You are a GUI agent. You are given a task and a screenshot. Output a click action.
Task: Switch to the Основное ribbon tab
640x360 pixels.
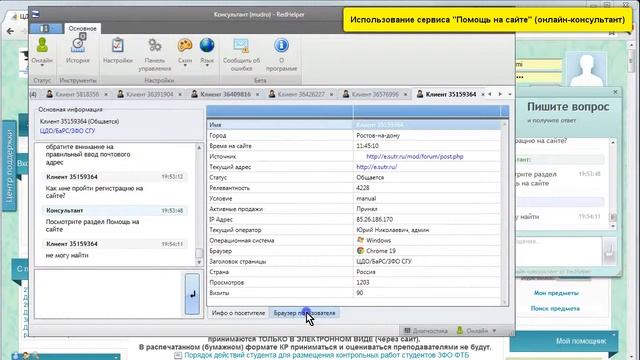click(x=82, y=28)
